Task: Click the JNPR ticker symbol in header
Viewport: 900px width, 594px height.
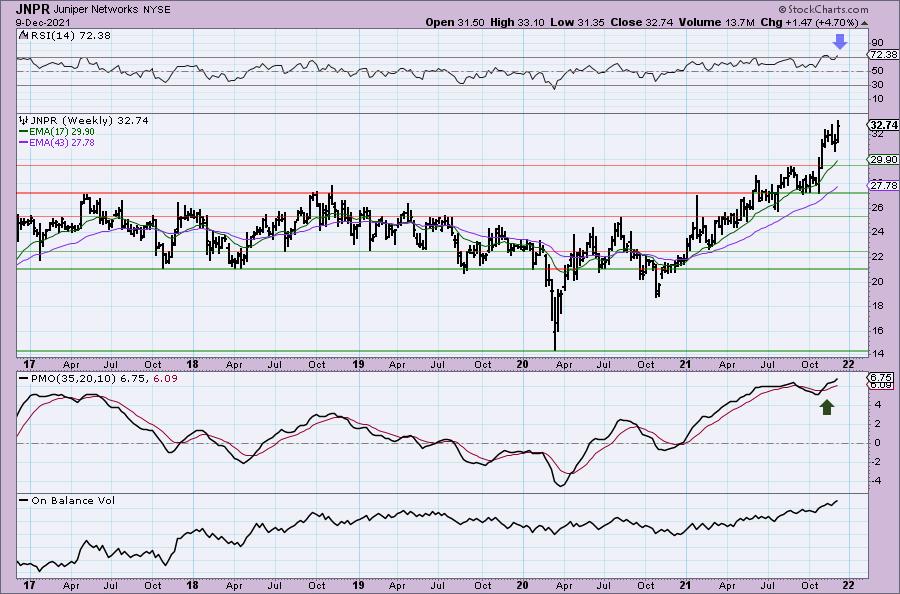Action: tap(33, 9)
